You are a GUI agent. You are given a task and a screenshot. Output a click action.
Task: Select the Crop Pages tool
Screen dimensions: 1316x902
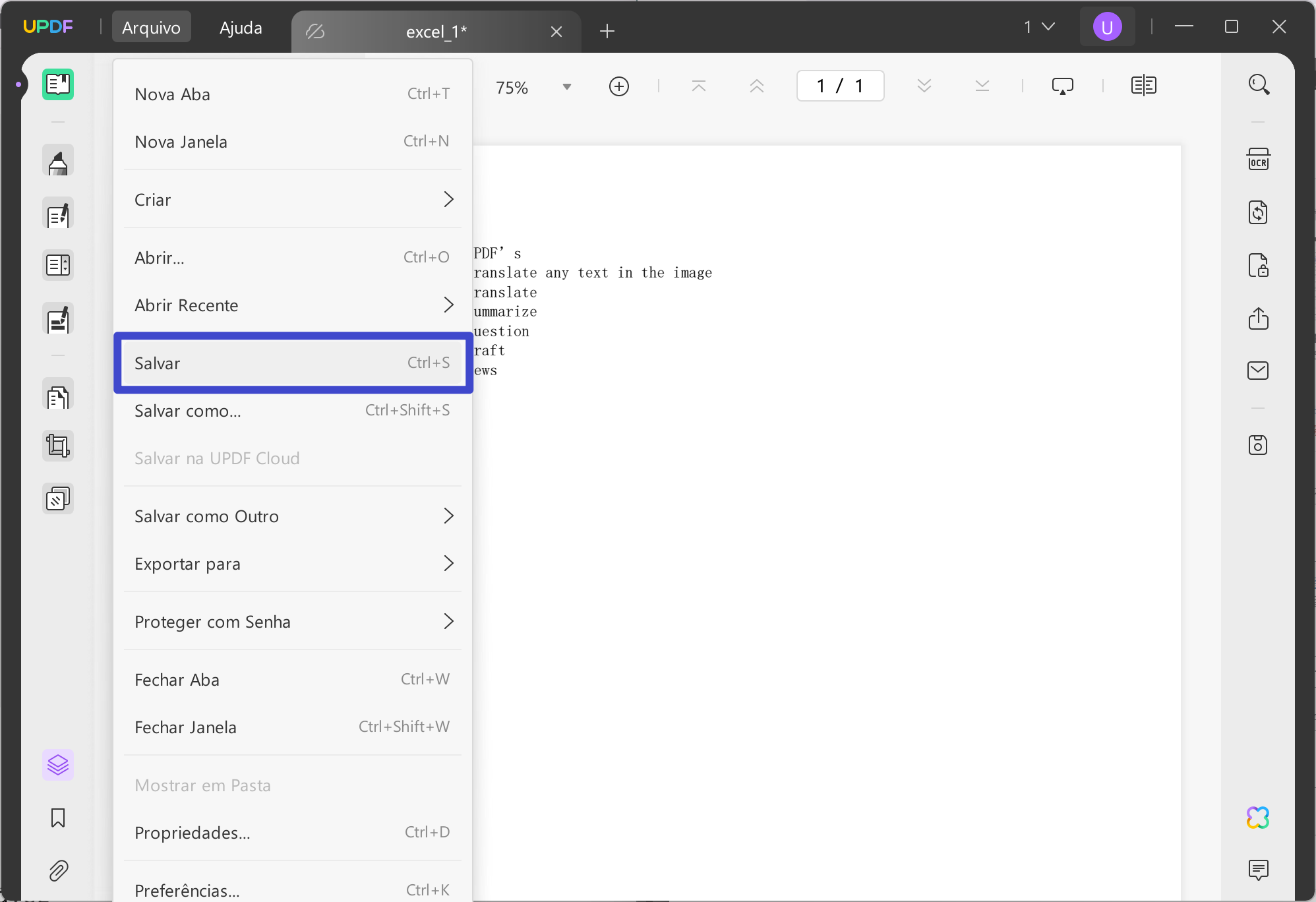(x=58, y=446)
